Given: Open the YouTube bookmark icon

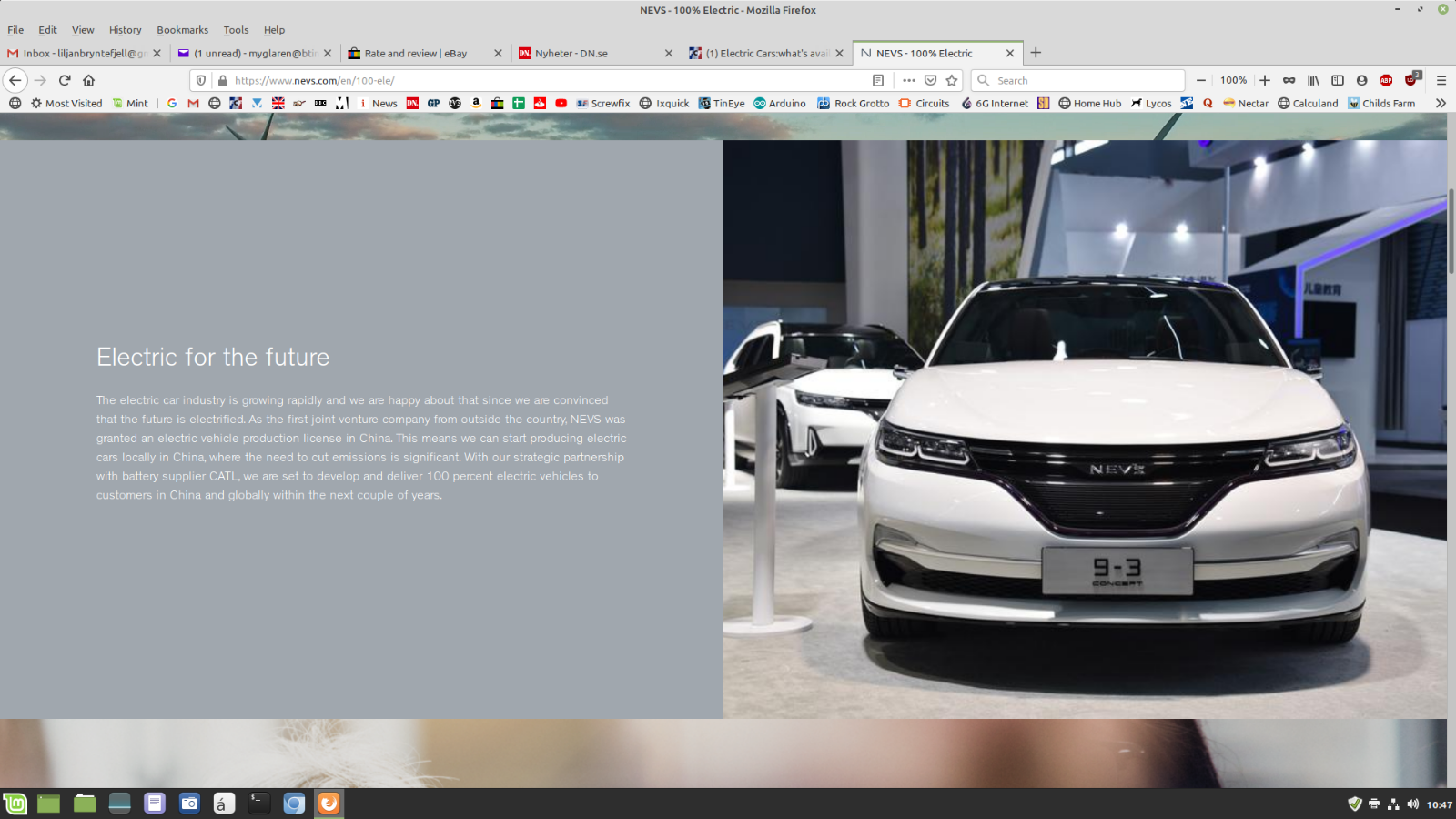Looking at the screenshot, I should (x=561, y=103).
